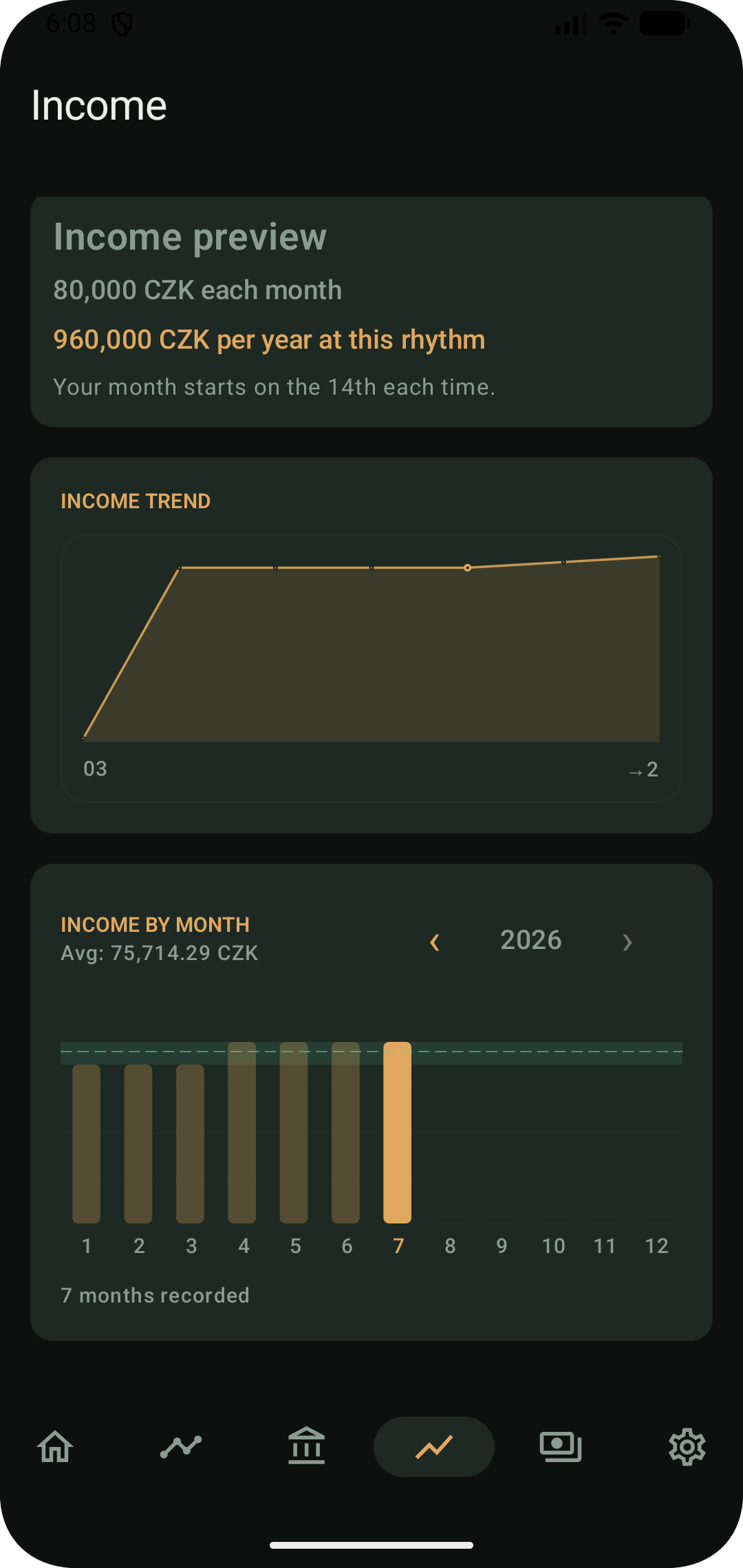
Task: Tap the 2026 year label
Action: (530, 940)
